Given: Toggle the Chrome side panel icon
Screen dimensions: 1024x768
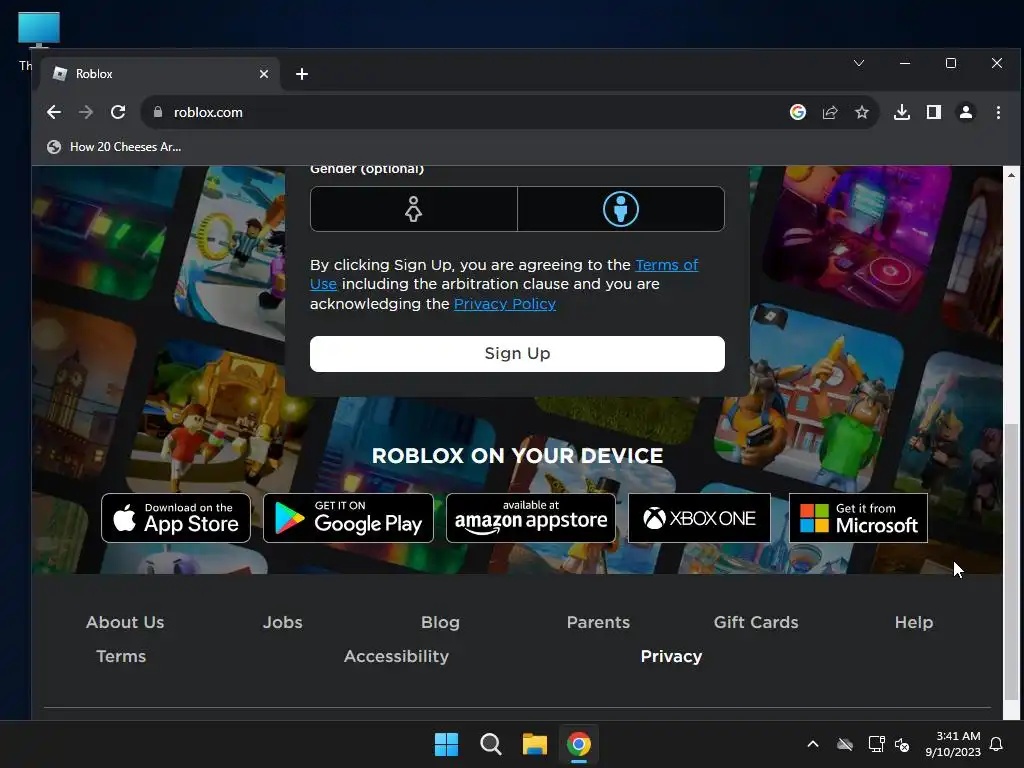Looking at the screenshot, I should (x=934, y=112).
